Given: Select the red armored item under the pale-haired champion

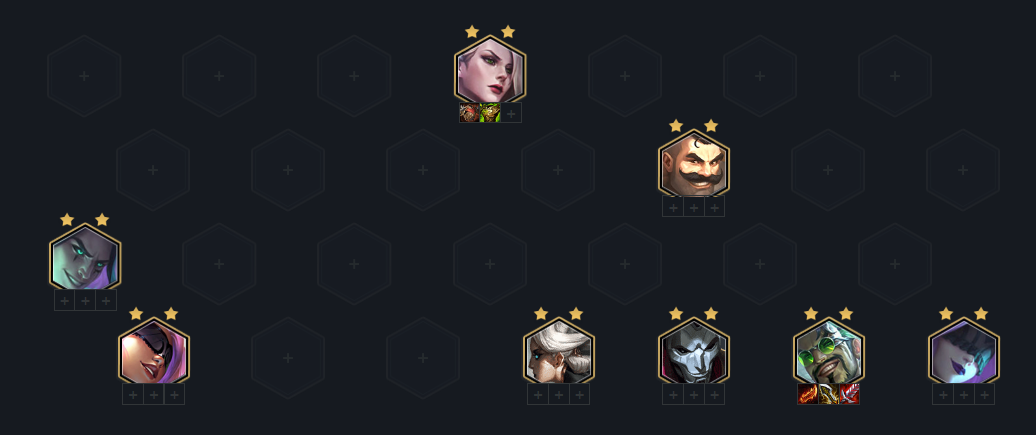Looking at the screenshot, I should (470, 112).
